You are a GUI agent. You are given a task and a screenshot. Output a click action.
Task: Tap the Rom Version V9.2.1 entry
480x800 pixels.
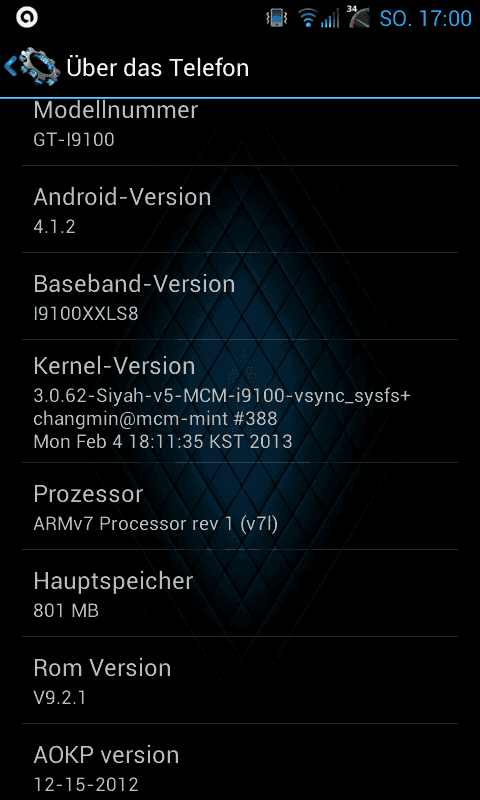point(240,680)
